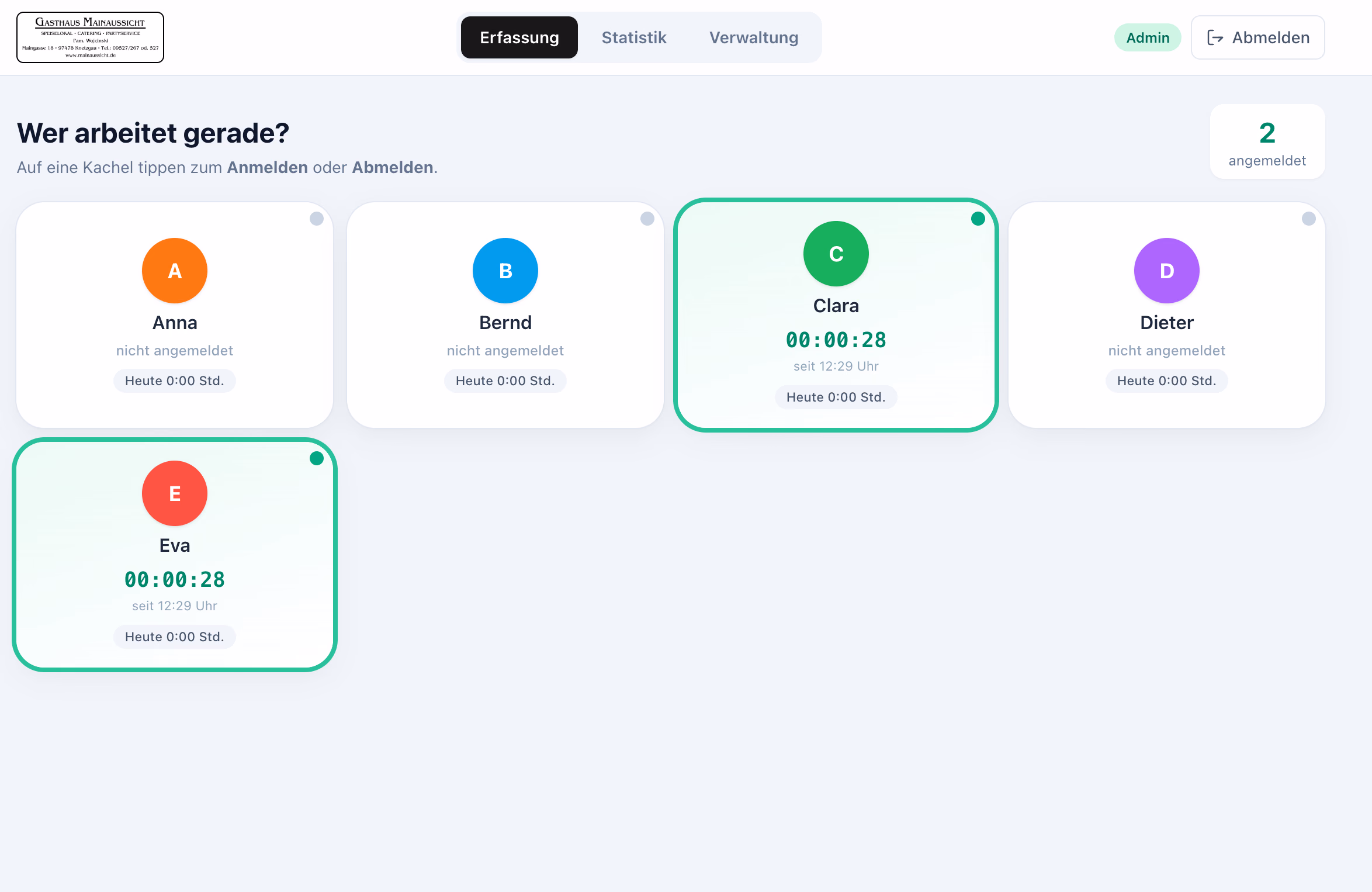Screen dimensions: 1372x892
Task: Click the Gasthaus Mainaussicht logo
Action: pyautogui.click(x=90, y=37)
